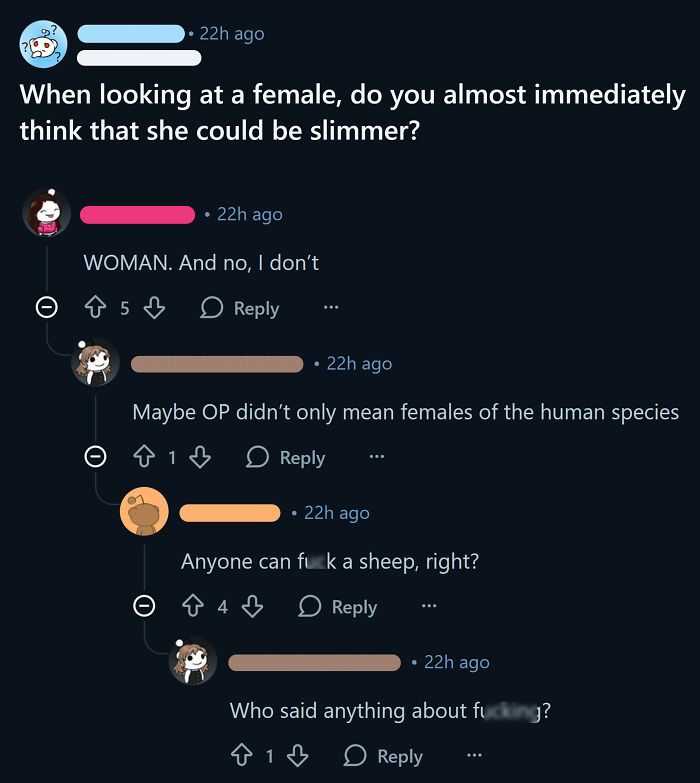Upvote the 'Who said anything' comment
Image resolution: width=700 pixels, height=783 pixels.
click(x=241, y=756)
